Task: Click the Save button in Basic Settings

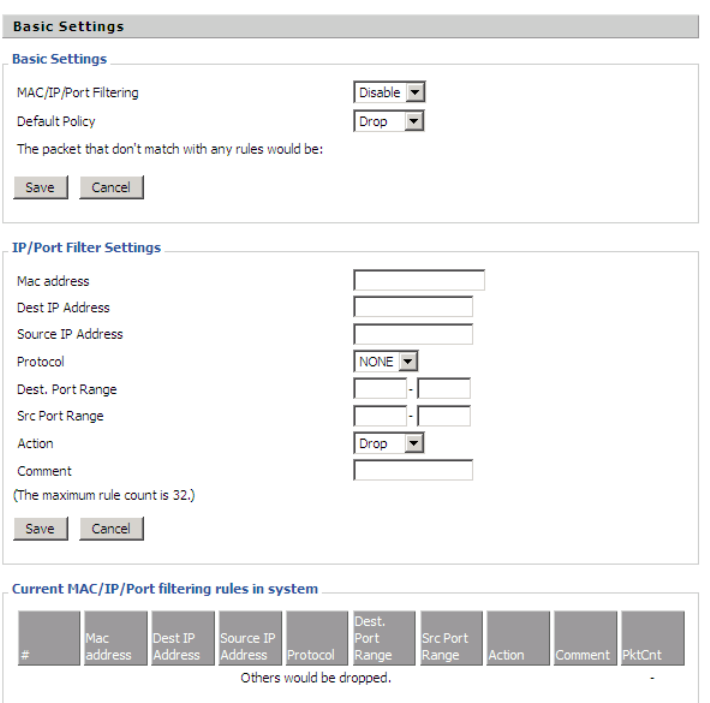Action: point(40,187)
